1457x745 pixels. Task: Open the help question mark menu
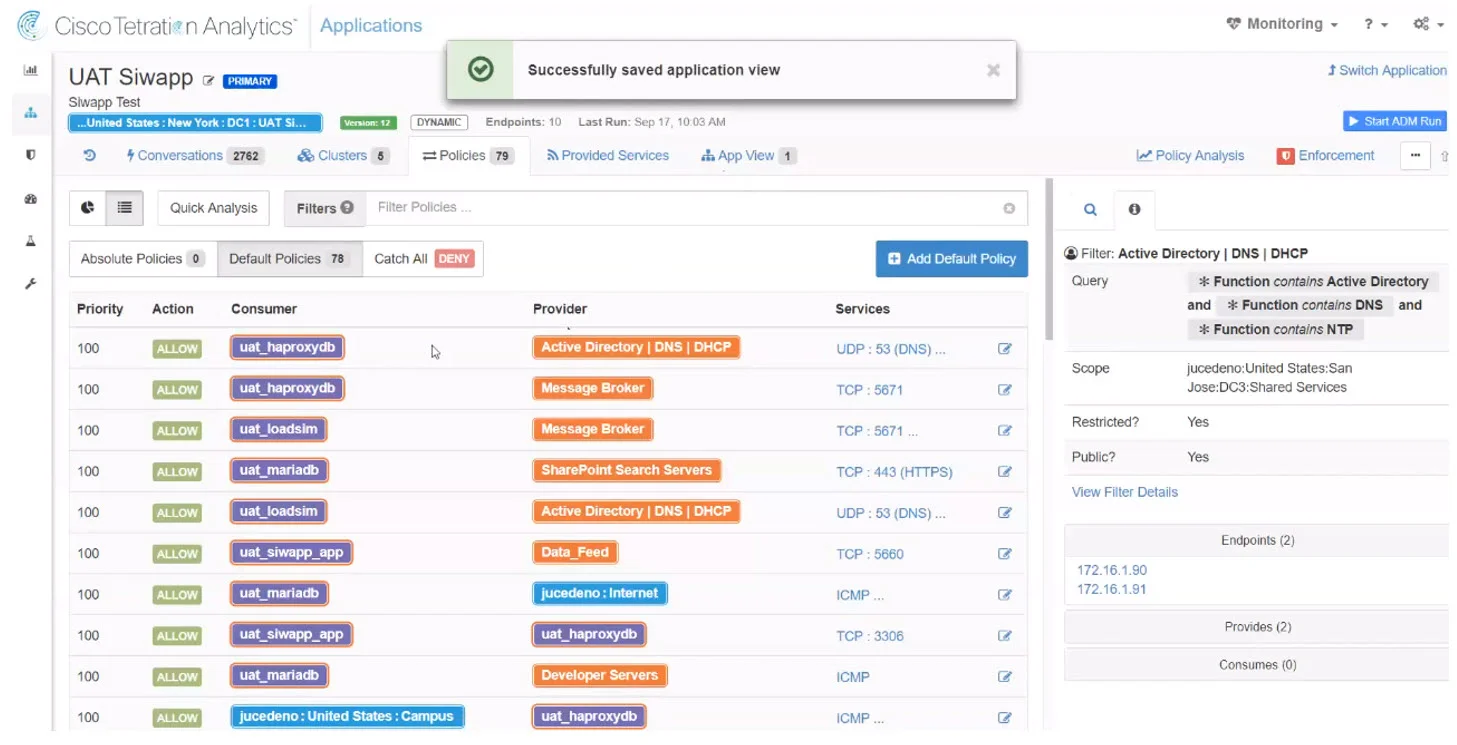(1376, 24)
